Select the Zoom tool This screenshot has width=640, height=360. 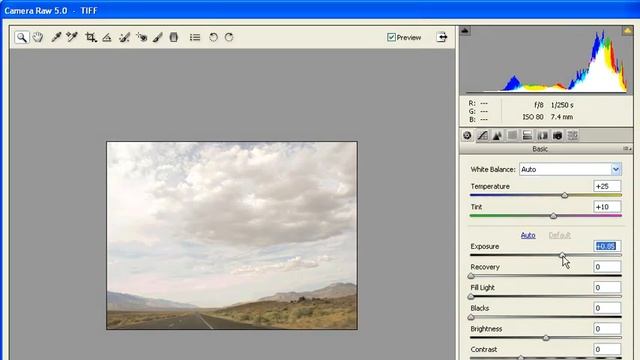point(22,38)
